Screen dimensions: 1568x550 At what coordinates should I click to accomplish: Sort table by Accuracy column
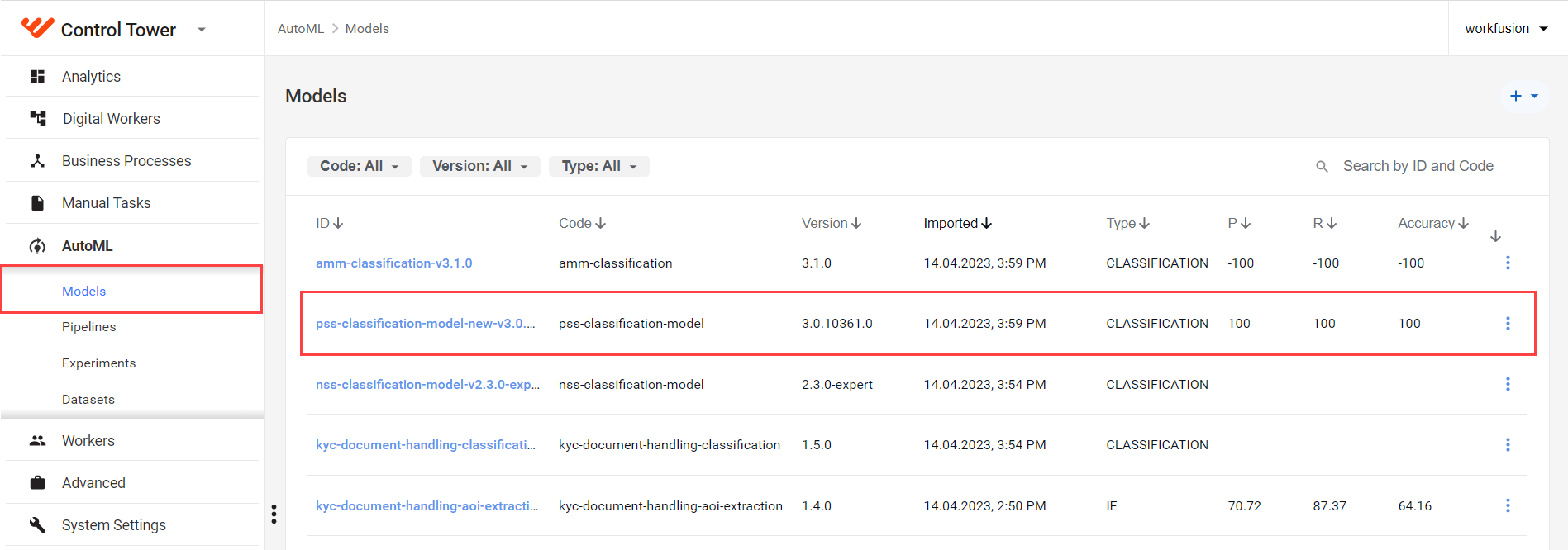pyautogui.click(x=1433, y=223)
